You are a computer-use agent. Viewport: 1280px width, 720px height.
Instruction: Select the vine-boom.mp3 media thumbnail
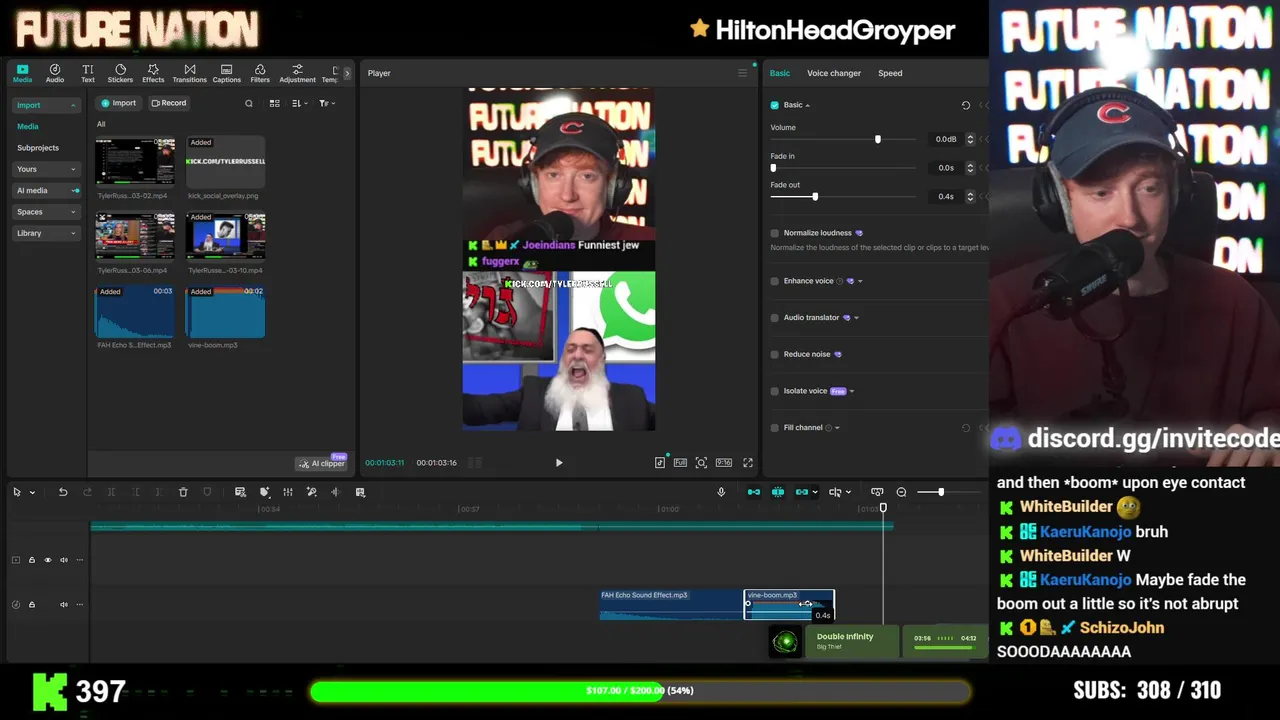pyautogui.click(x=225, y=312)
